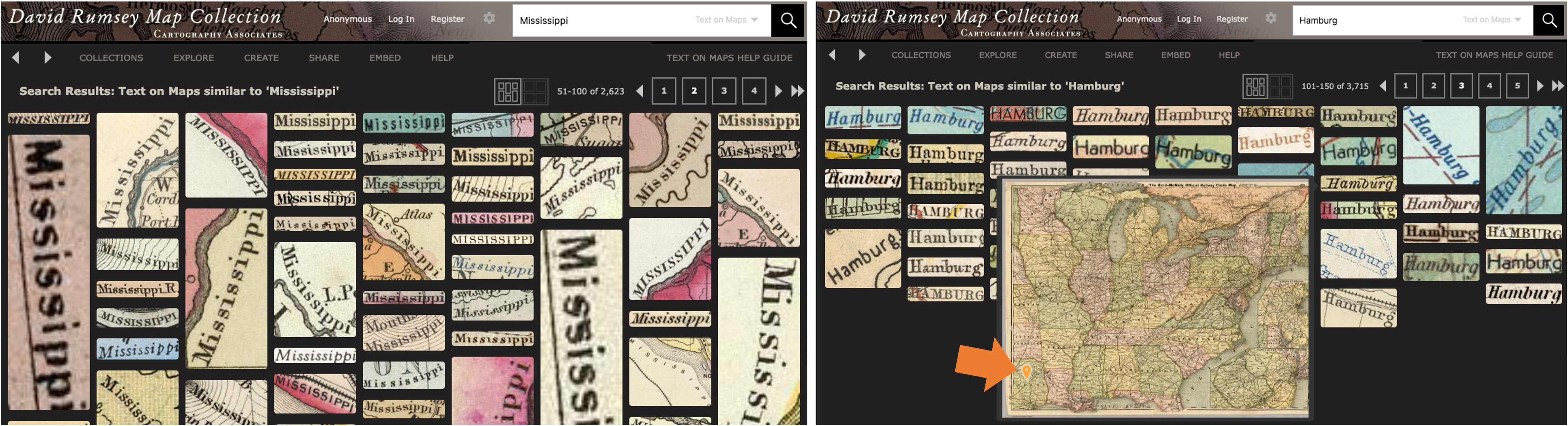
Task: Open Explore menu in the Hamburg window
Action: (998, 55)
